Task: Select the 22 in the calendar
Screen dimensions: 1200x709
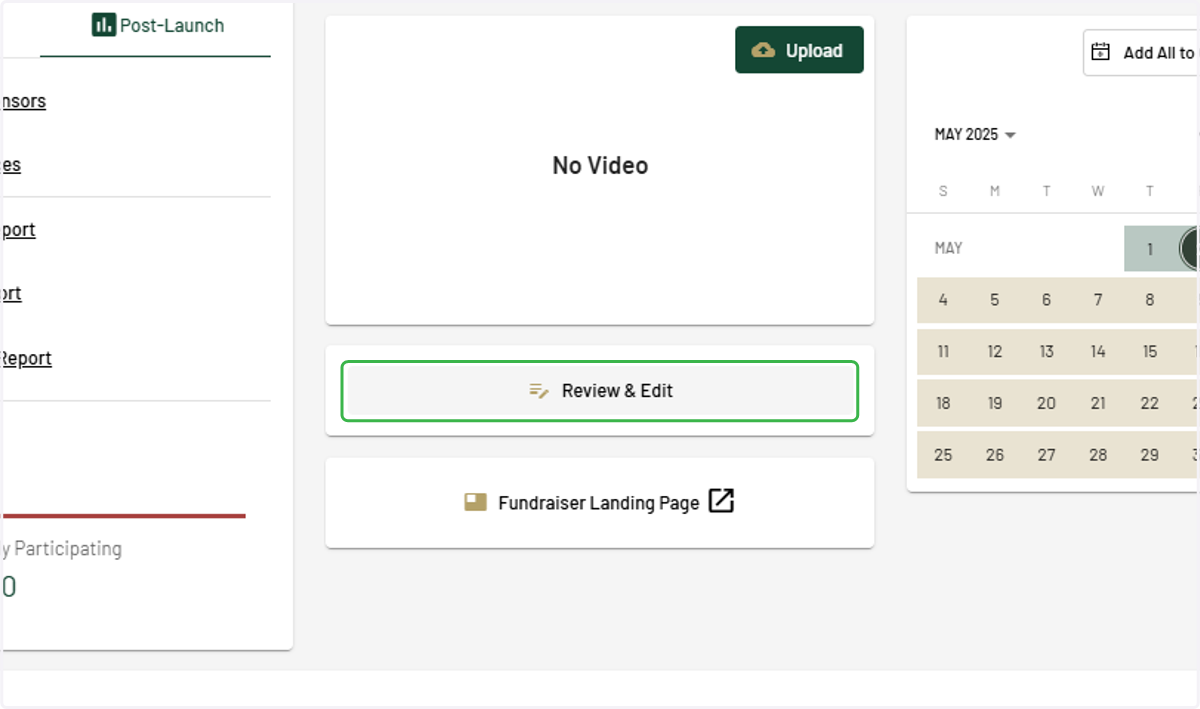Action: (x=1150, y=404)
